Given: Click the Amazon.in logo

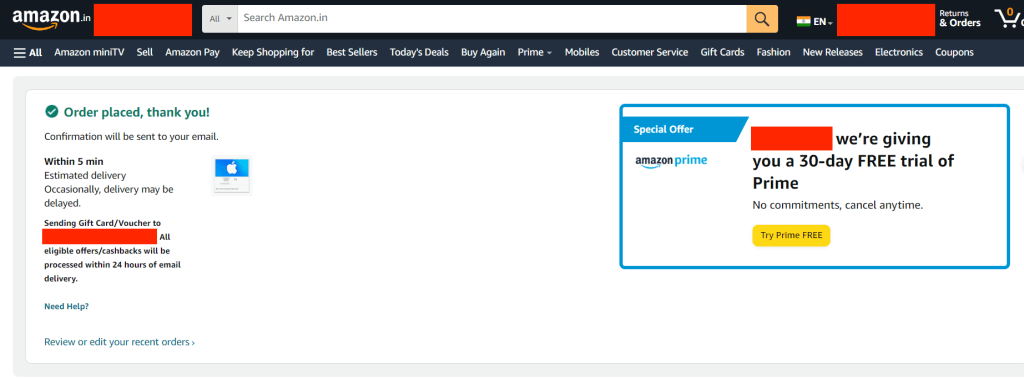Looking at the screenshot, I should pyautogui.click(x=51, y=19).
